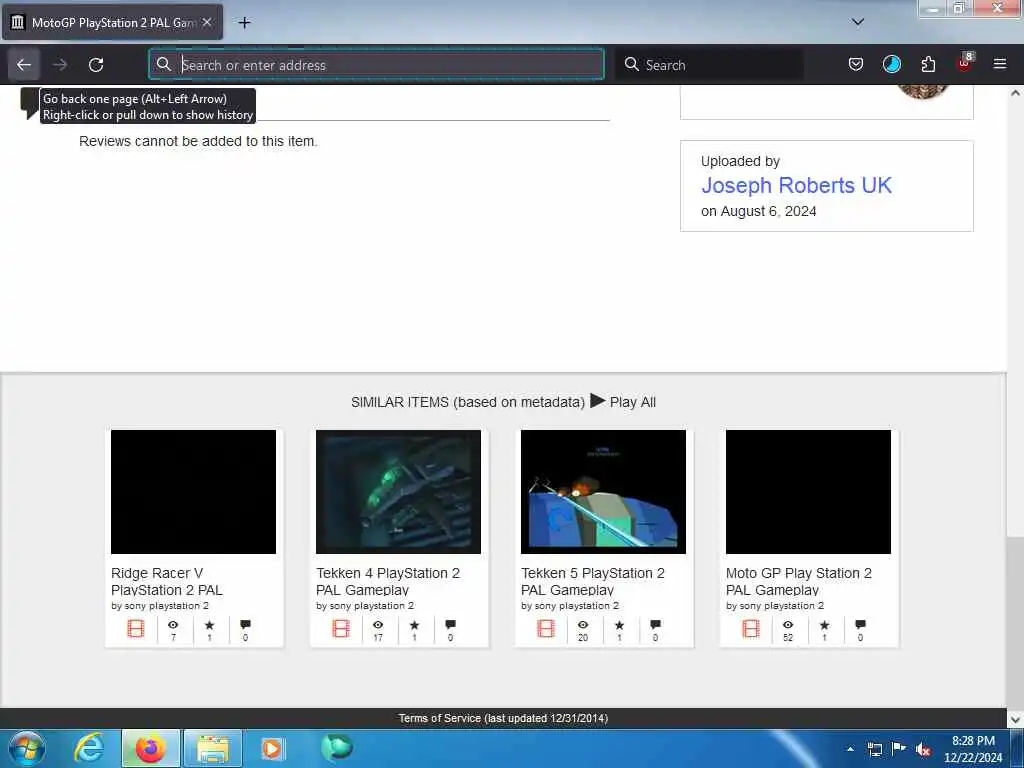This screenshot has width=1024, height=768.
Task: Reload the current page
Action: coord(96,65)
